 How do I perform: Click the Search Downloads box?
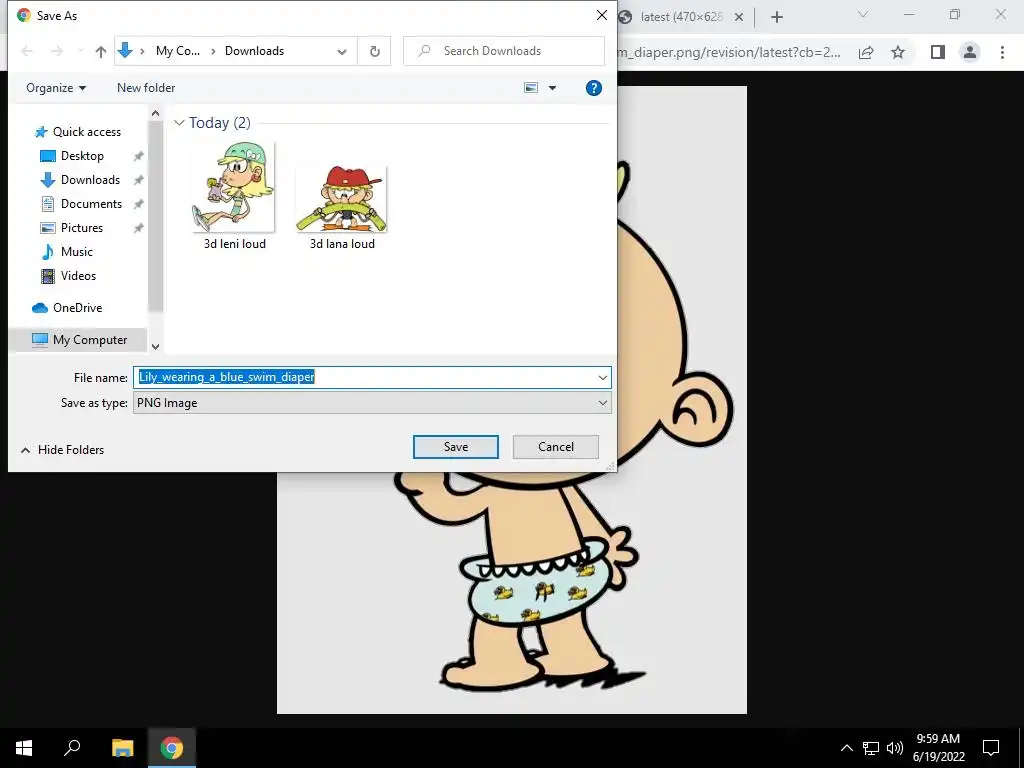tap(504, 51)
